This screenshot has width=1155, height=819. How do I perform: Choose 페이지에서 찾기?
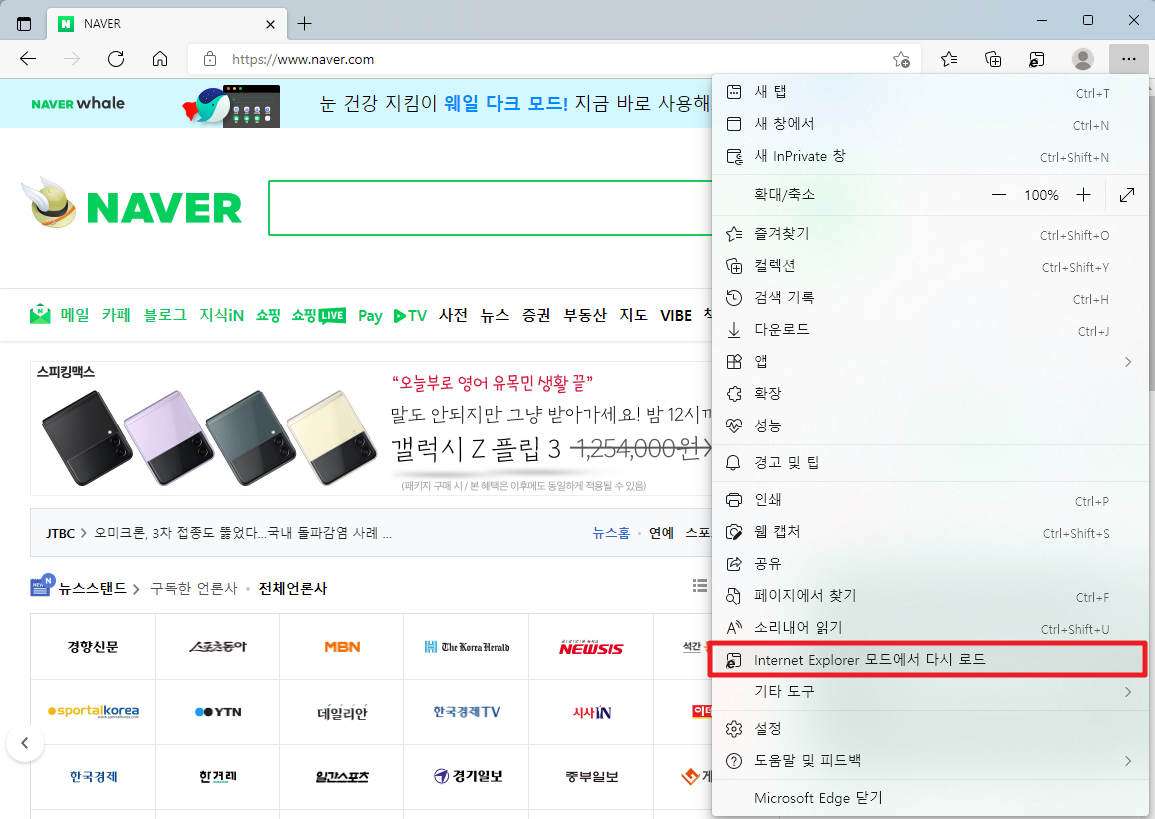click(x=930, y=596)
